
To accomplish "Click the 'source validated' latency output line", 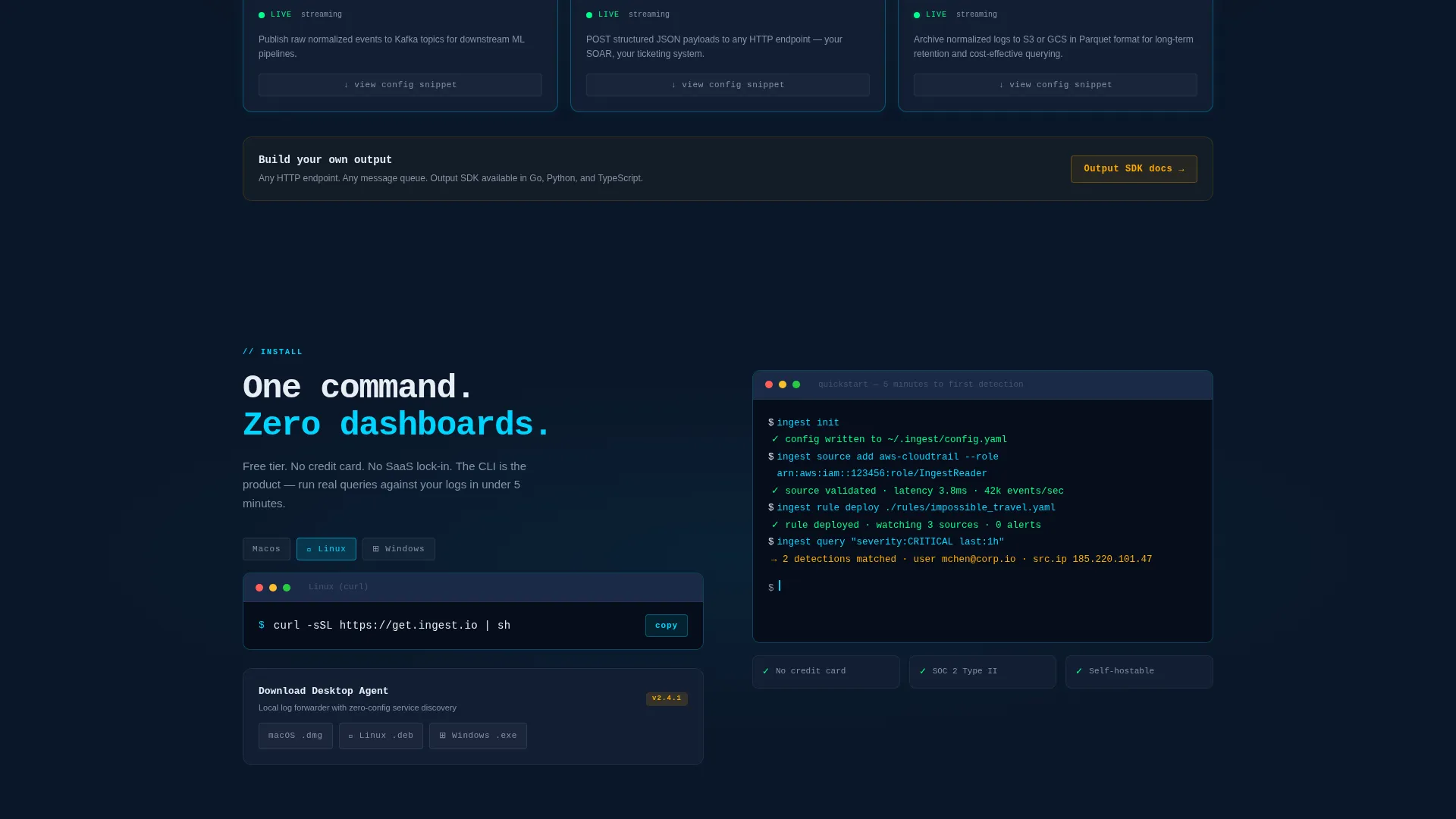I will pyautogui.click(x=918, y=491).
